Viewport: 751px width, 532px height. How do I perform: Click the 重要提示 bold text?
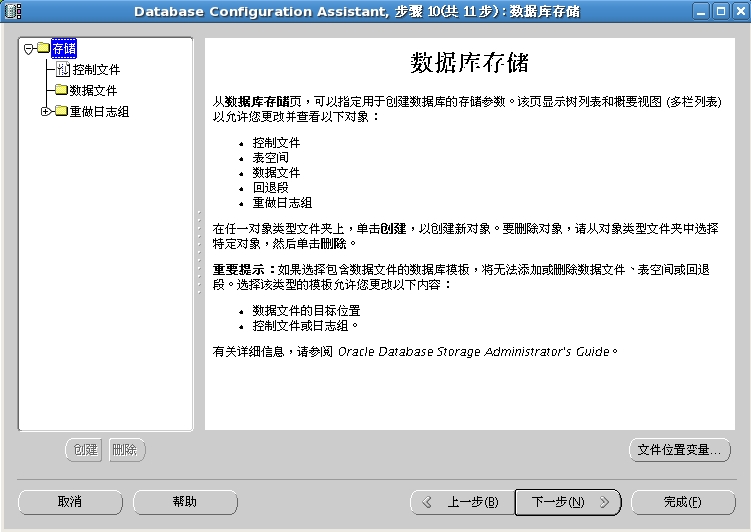(x=239, y=270)
